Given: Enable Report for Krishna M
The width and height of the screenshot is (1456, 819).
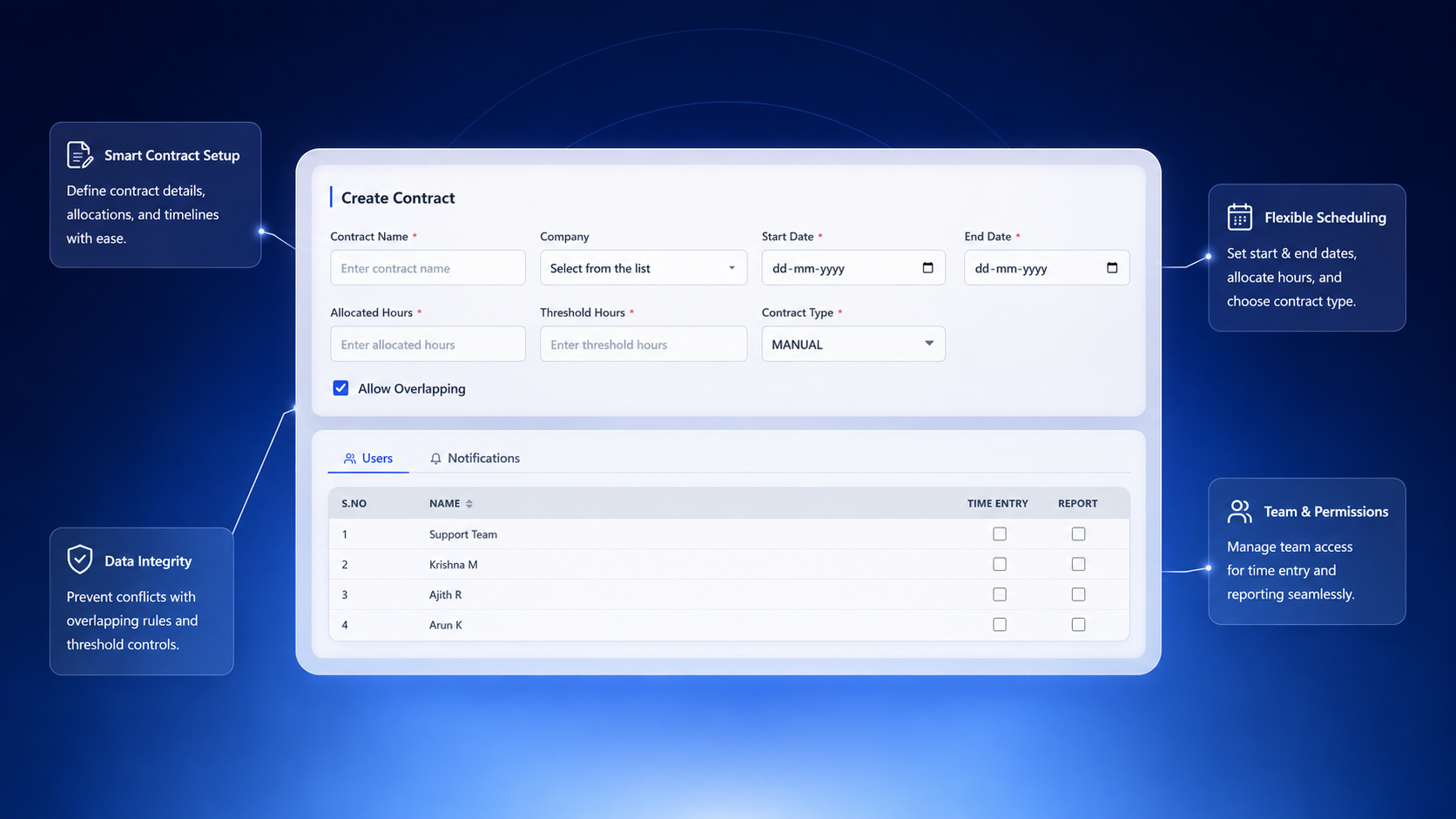Looking at the screenshot, I should [1078, 564].
